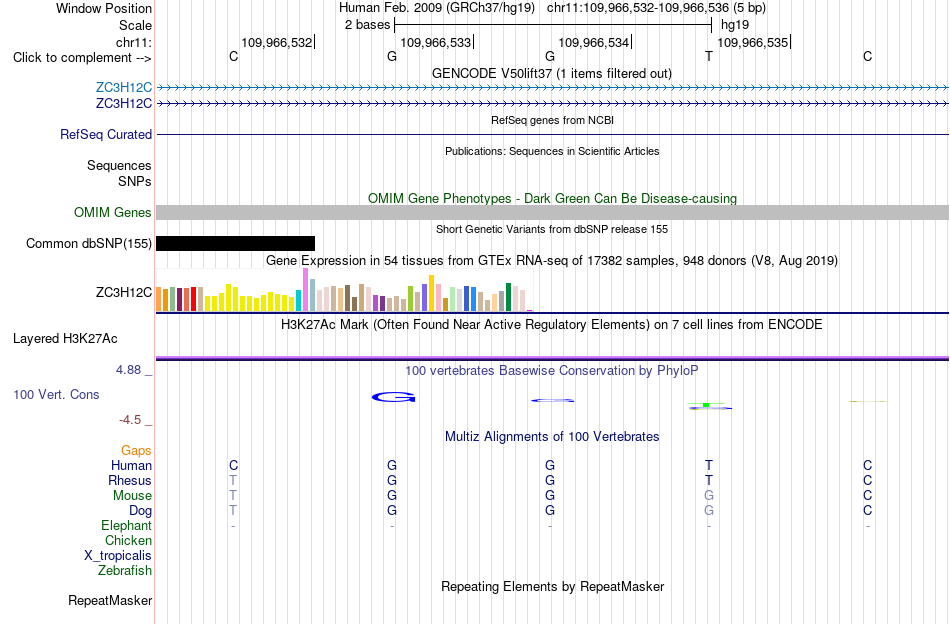
Task: Click the Scale label
Action: click(x=135, y=25)
